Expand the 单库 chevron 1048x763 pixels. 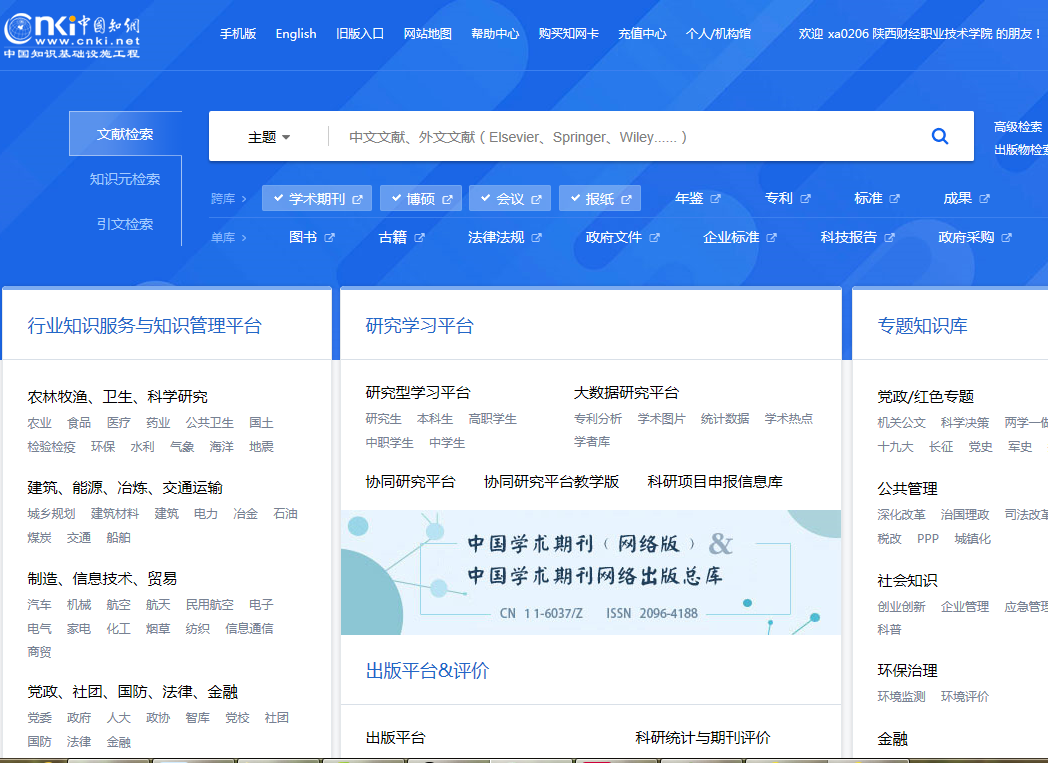click(x=243, y=238)
